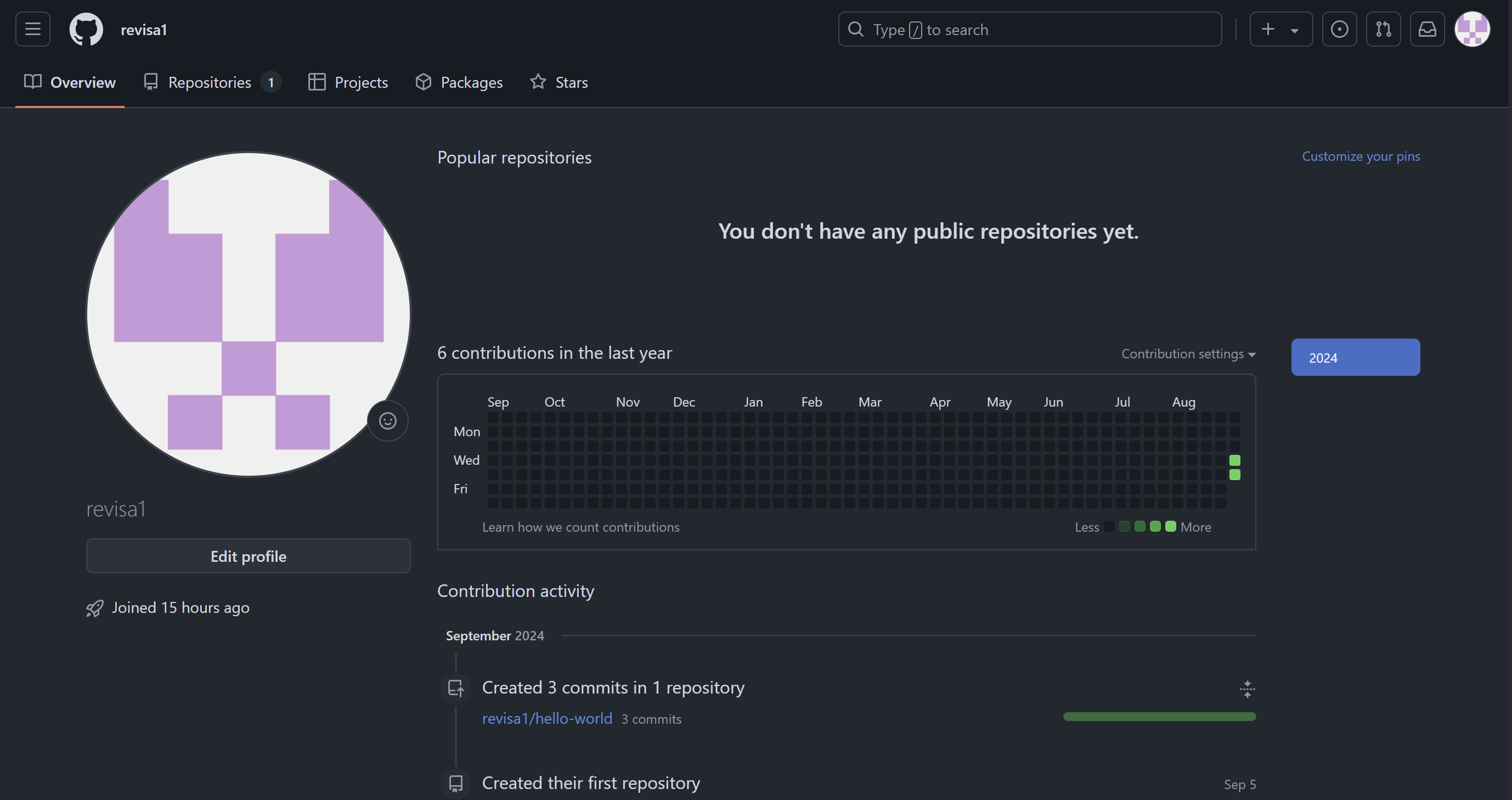This screenshot has width=1512, height=800.
Task: Click the GitHub Octocat logo
Action: point(86,29)
